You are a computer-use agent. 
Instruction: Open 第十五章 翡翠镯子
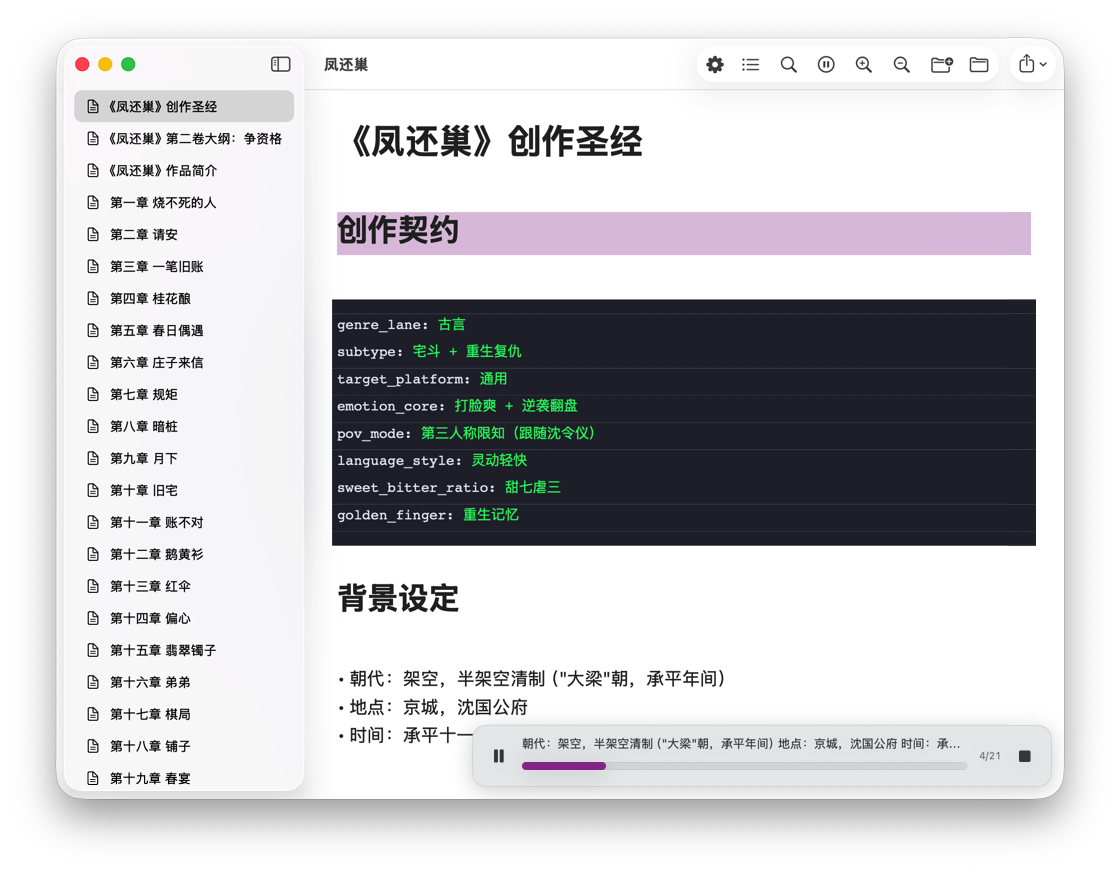184,650
